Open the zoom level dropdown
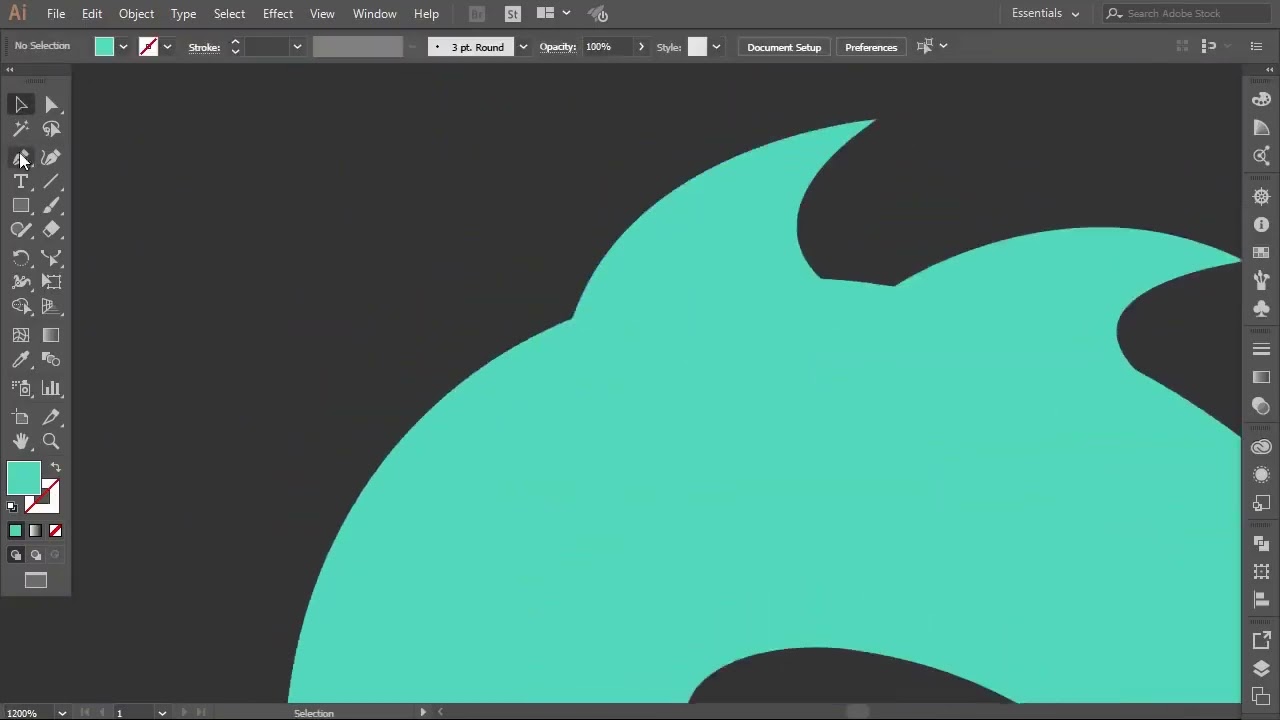 coord(62,713)
